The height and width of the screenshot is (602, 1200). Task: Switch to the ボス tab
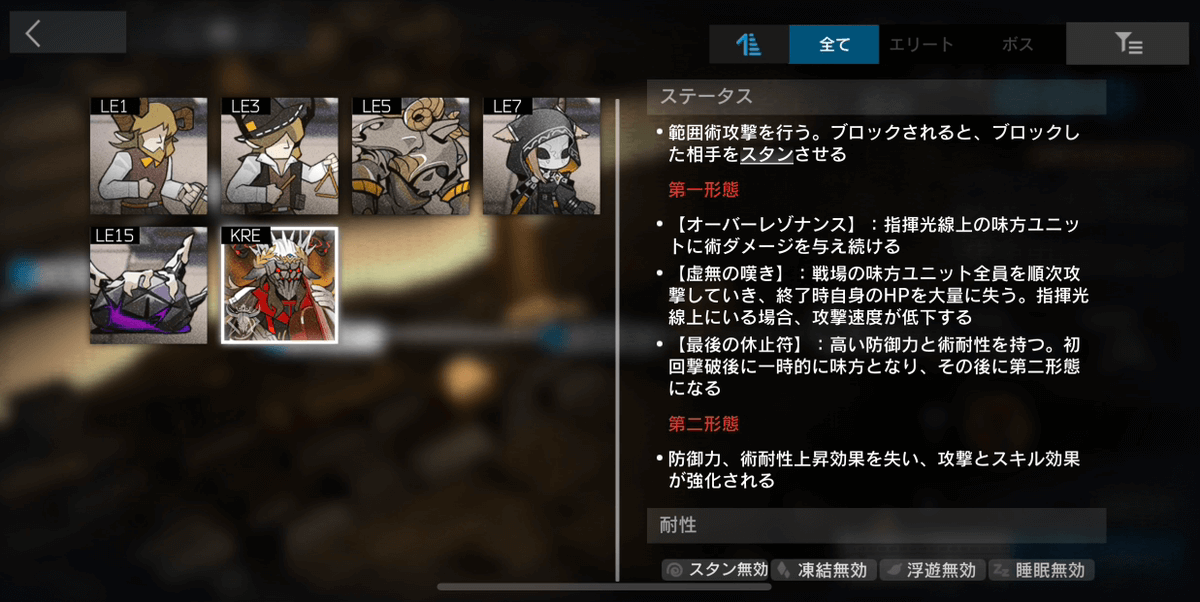click(x=1017, y=44)
